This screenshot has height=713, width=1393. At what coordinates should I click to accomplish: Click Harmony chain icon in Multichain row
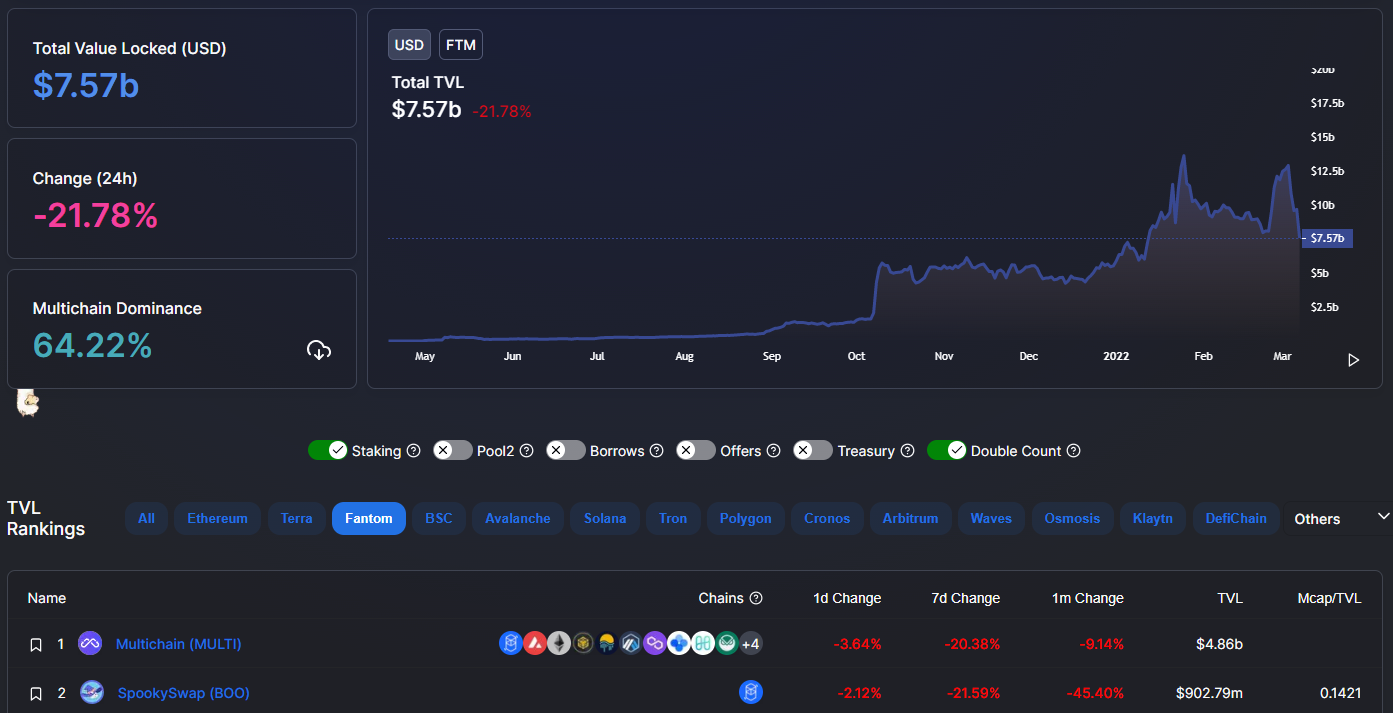703,643
